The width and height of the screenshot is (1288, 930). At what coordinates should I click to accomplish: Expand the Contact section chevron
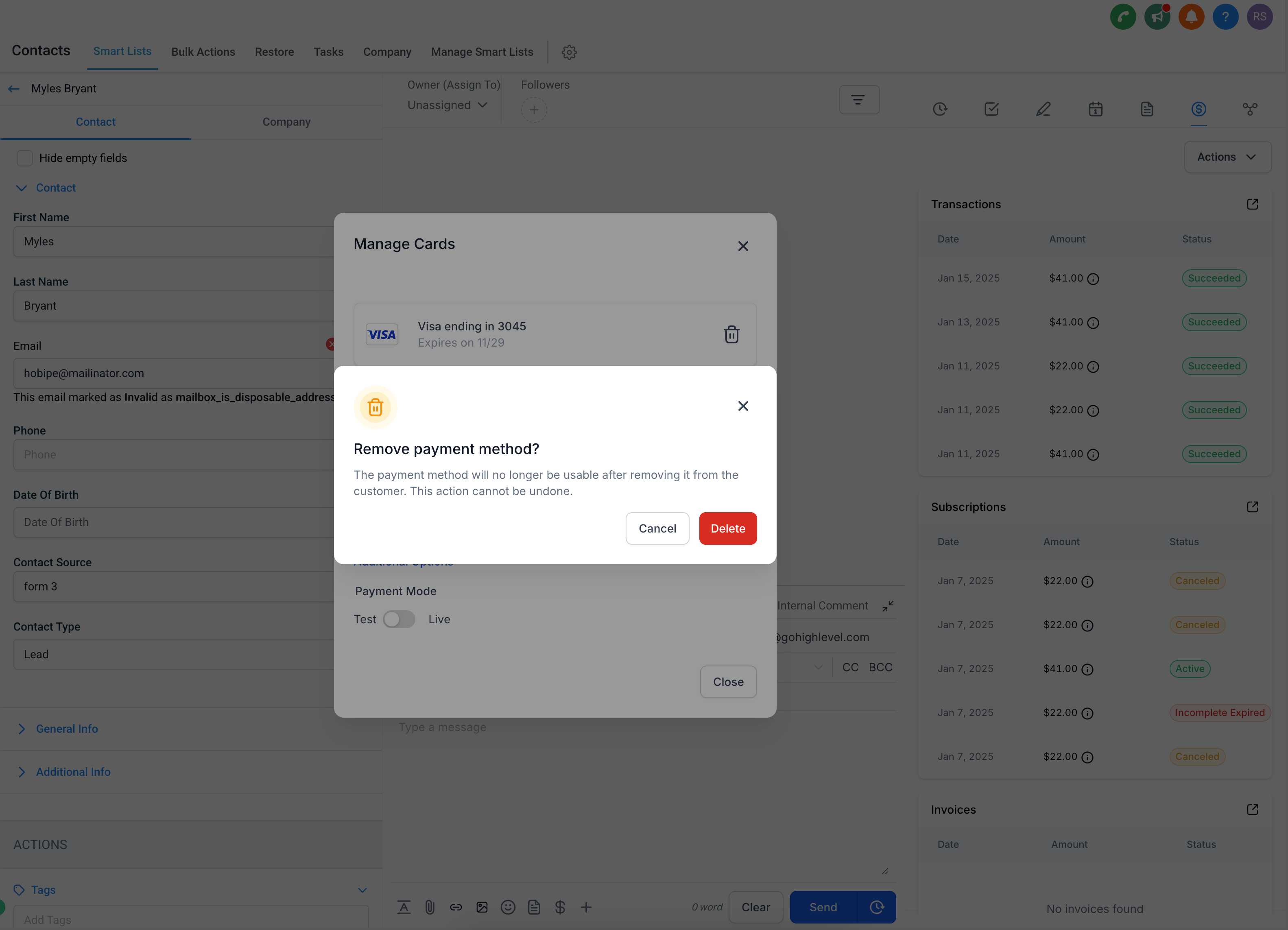[20, 187]
